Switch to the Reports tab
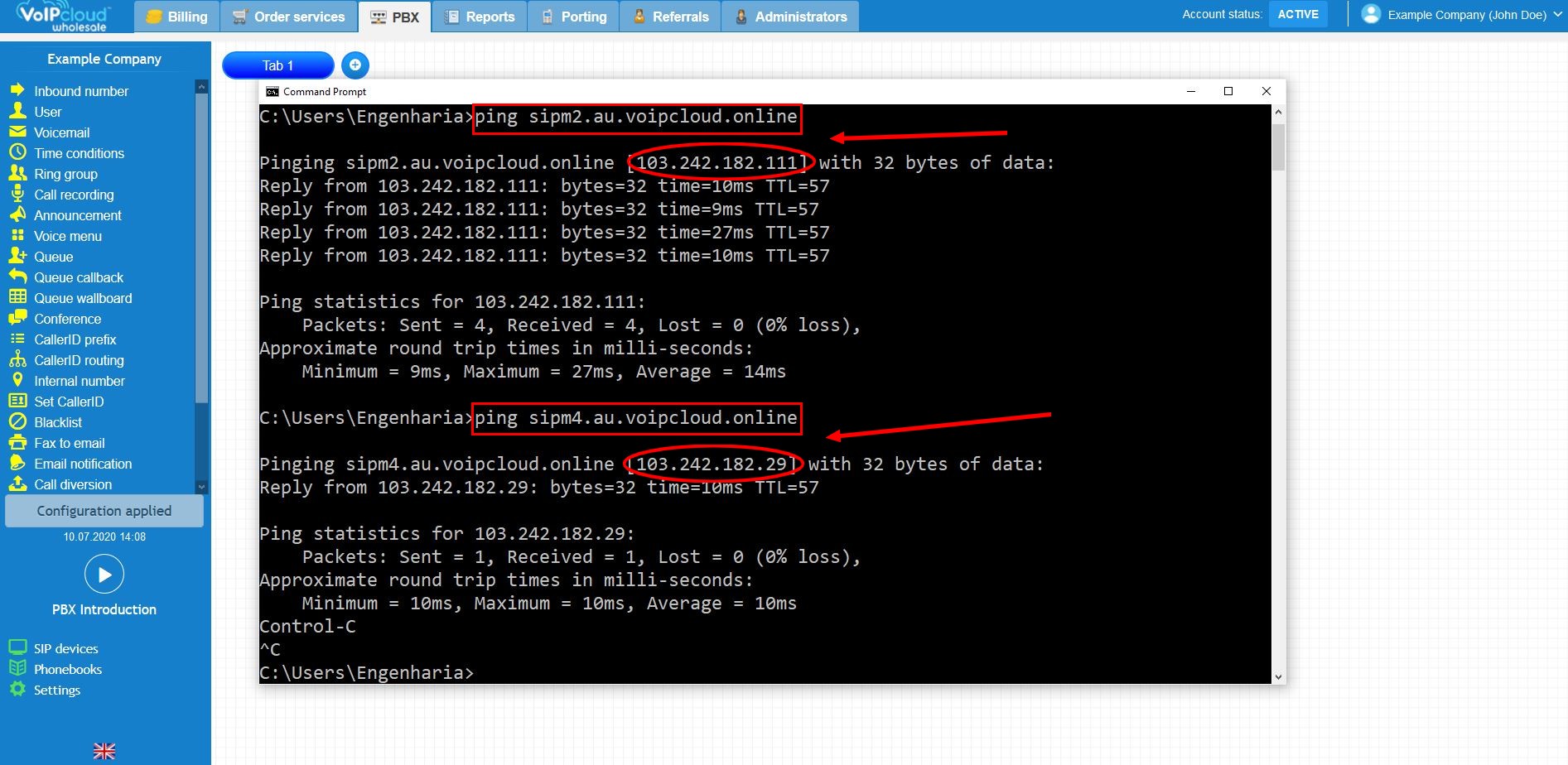This screenshot has height=765, width=1568. [x=480, y=15]
